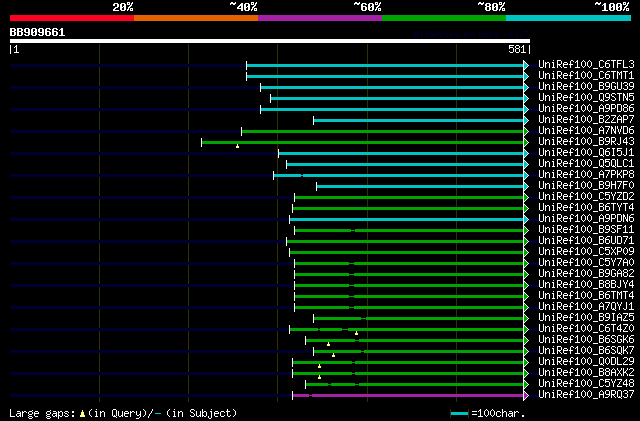This screenshot has height=421, width=640.
Task: Click the white start tick of UniRef100_B9RJ43
Action: (202, 143)
